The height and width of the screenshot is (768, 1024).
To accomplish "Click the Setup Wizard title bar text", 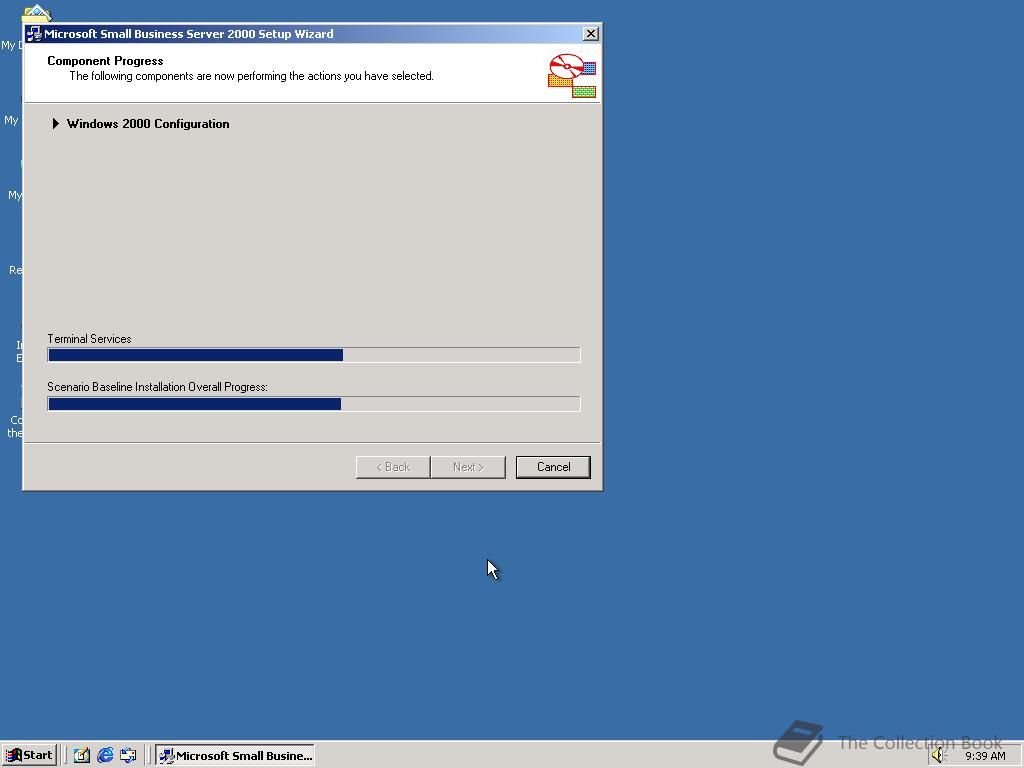I will 189,34.
